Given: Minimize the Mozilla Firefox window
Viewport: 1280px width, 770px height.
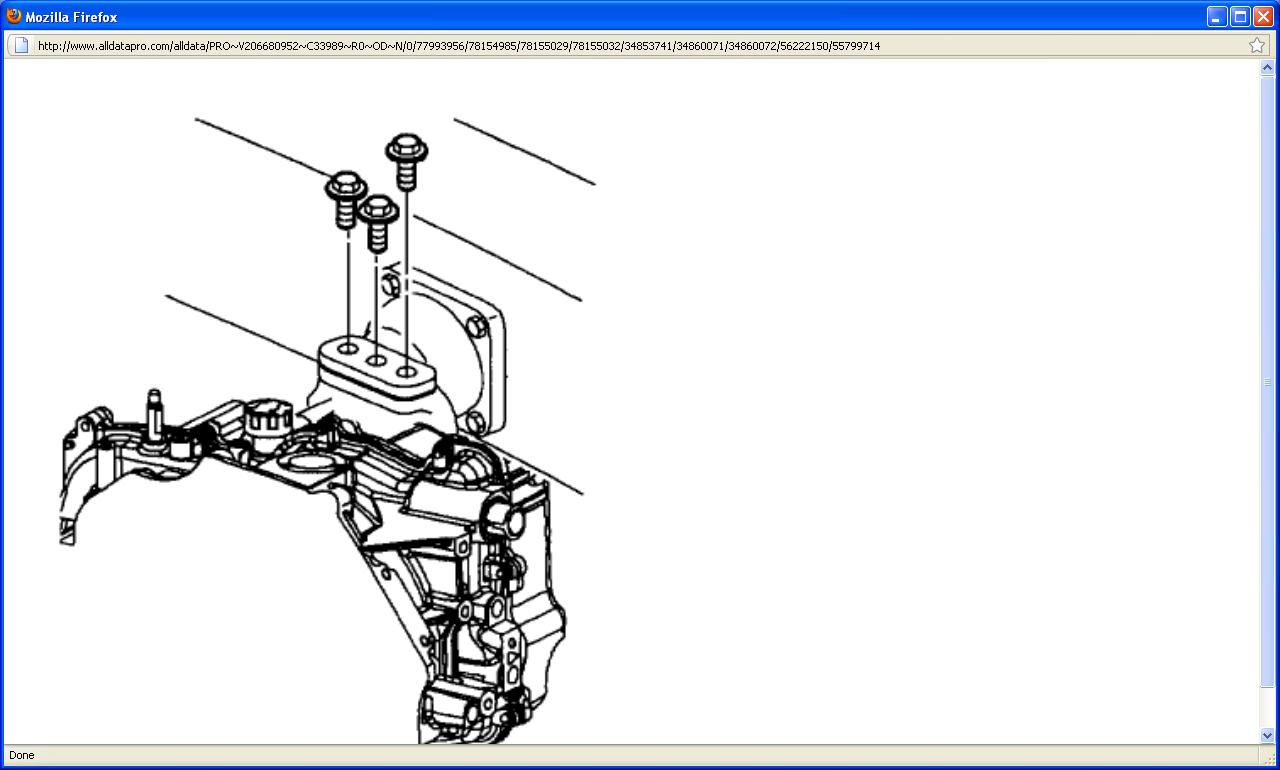Looking at the screenshot, I should [1217, 17].
